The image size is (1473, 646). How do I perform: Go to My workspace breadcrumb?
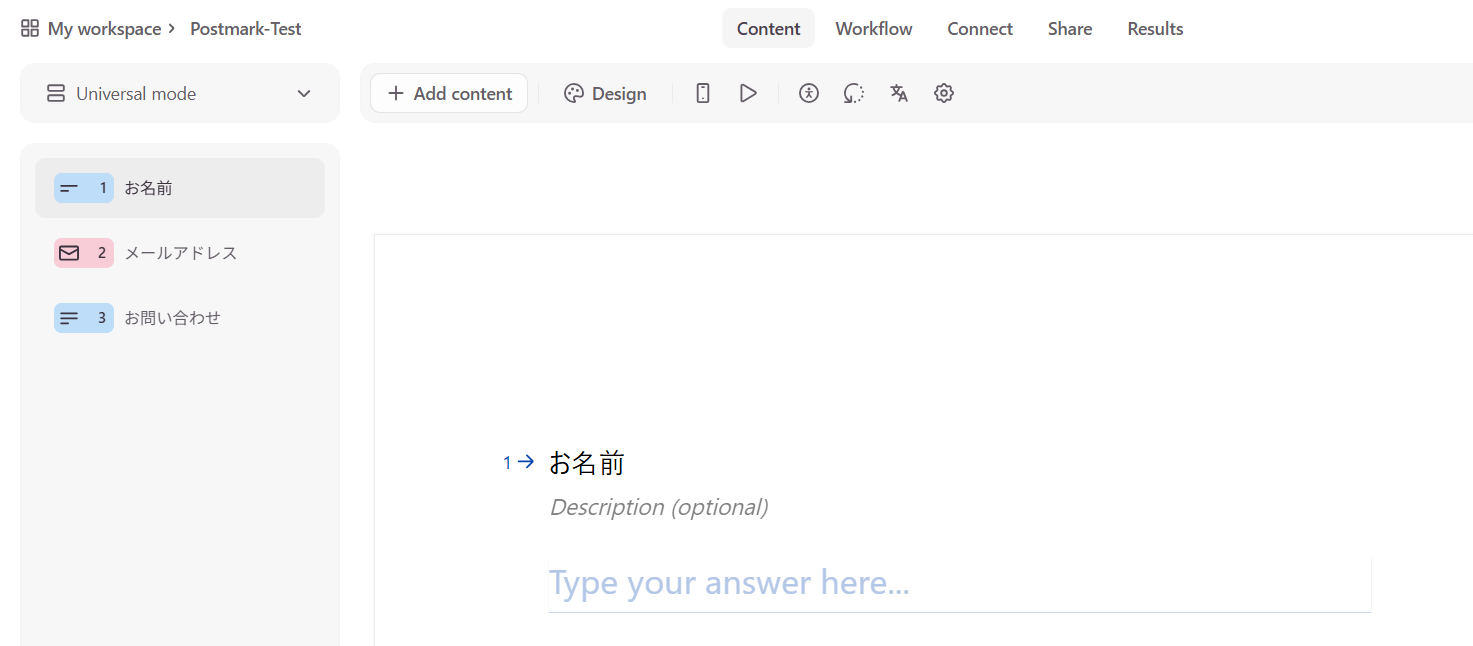[104, 29]
